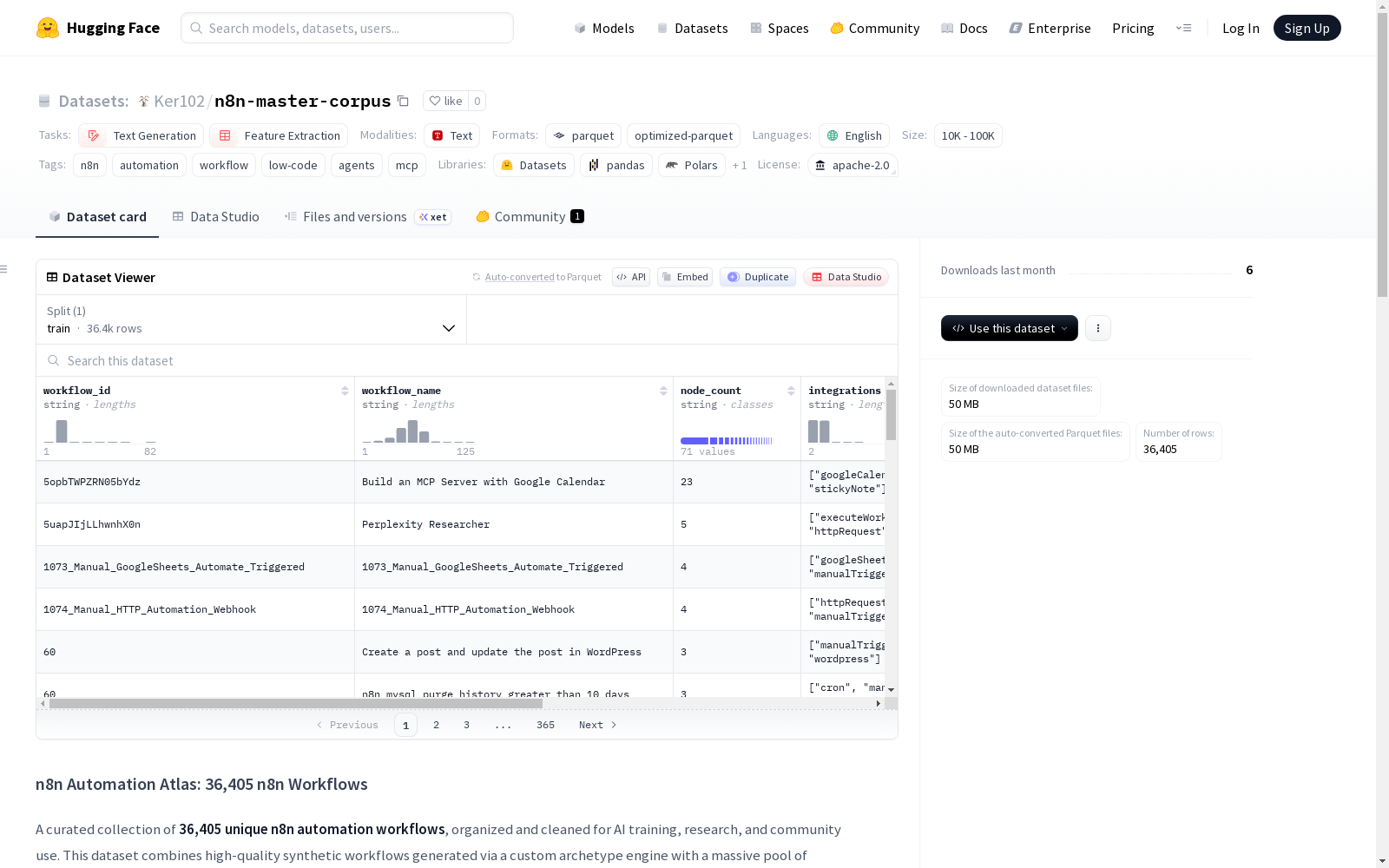The image size is (1389, 868).
Task: Sort the node_count column
Action: point(791,391)
